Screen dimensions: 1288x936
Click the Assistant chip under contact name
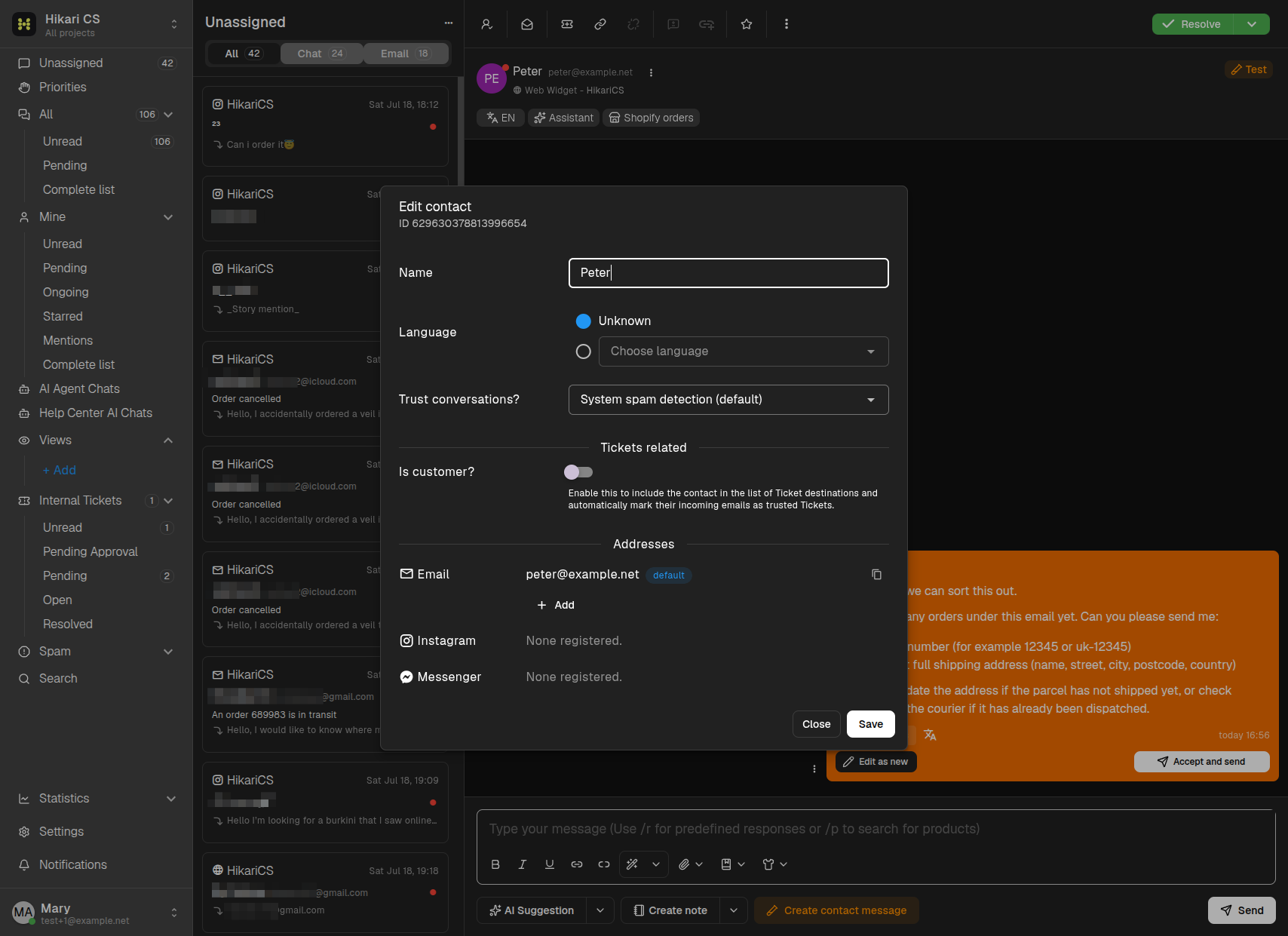coord(563,118)
